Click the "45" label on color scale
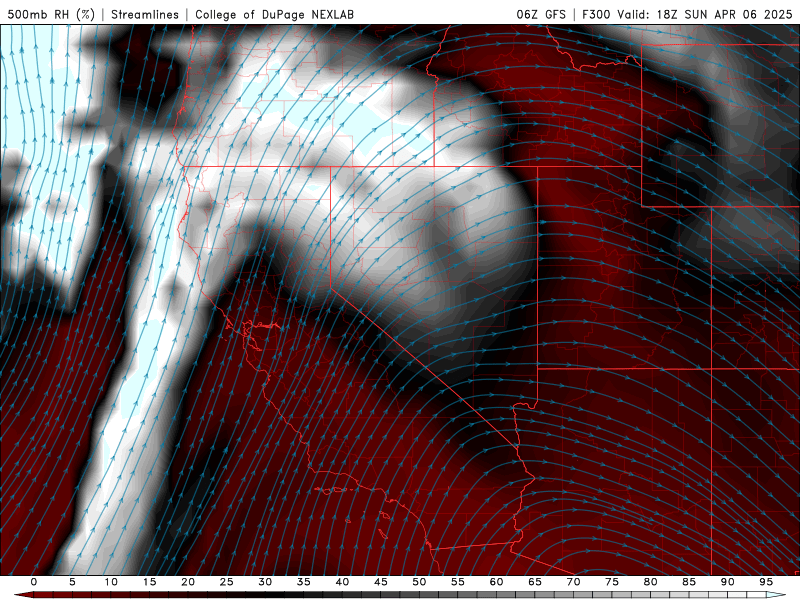The width and height of the screenshot is (800, 600). 381,582
